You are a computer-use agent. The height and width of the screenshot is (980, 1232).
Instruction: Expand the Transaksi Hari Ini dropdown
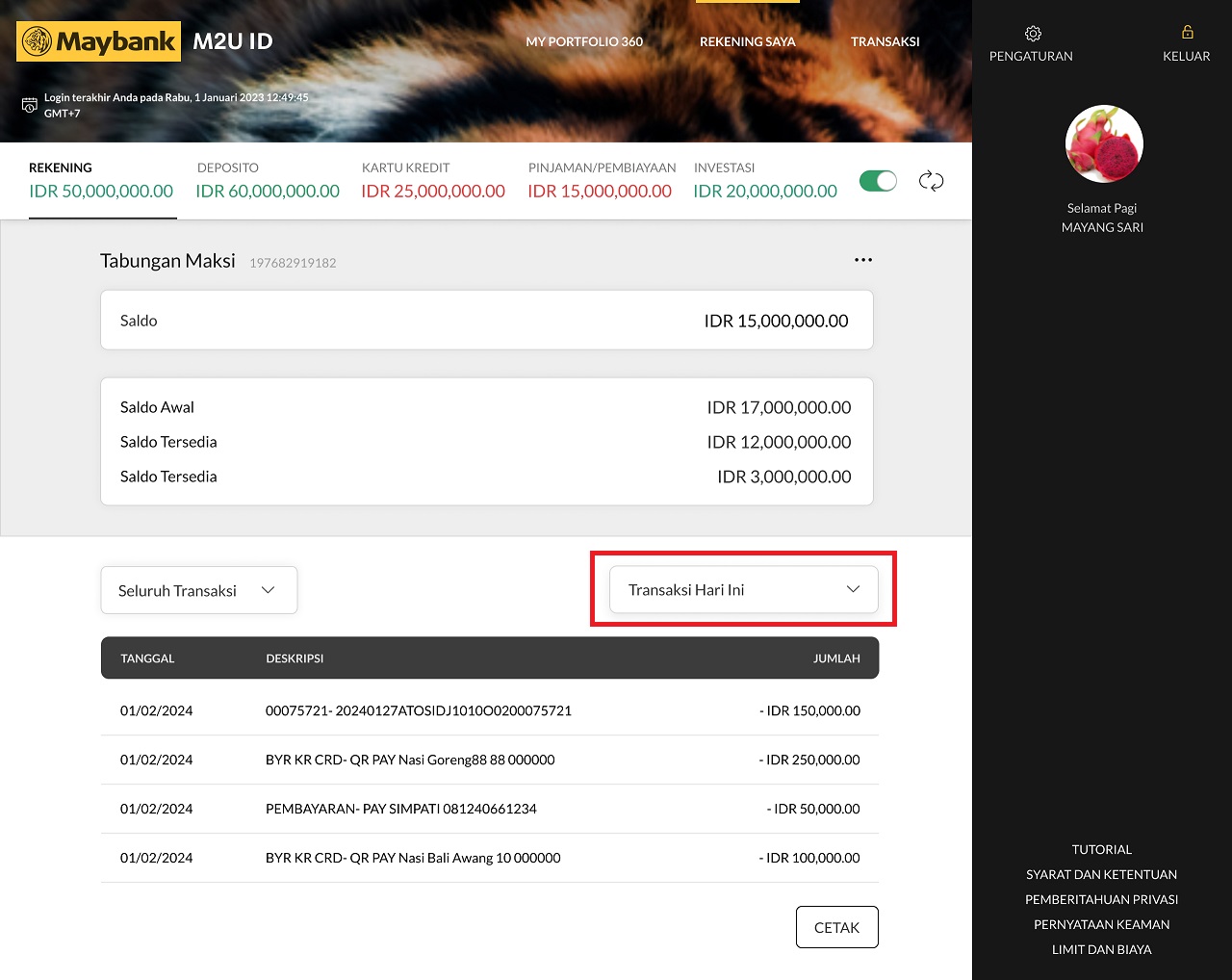tap(743, 589)
